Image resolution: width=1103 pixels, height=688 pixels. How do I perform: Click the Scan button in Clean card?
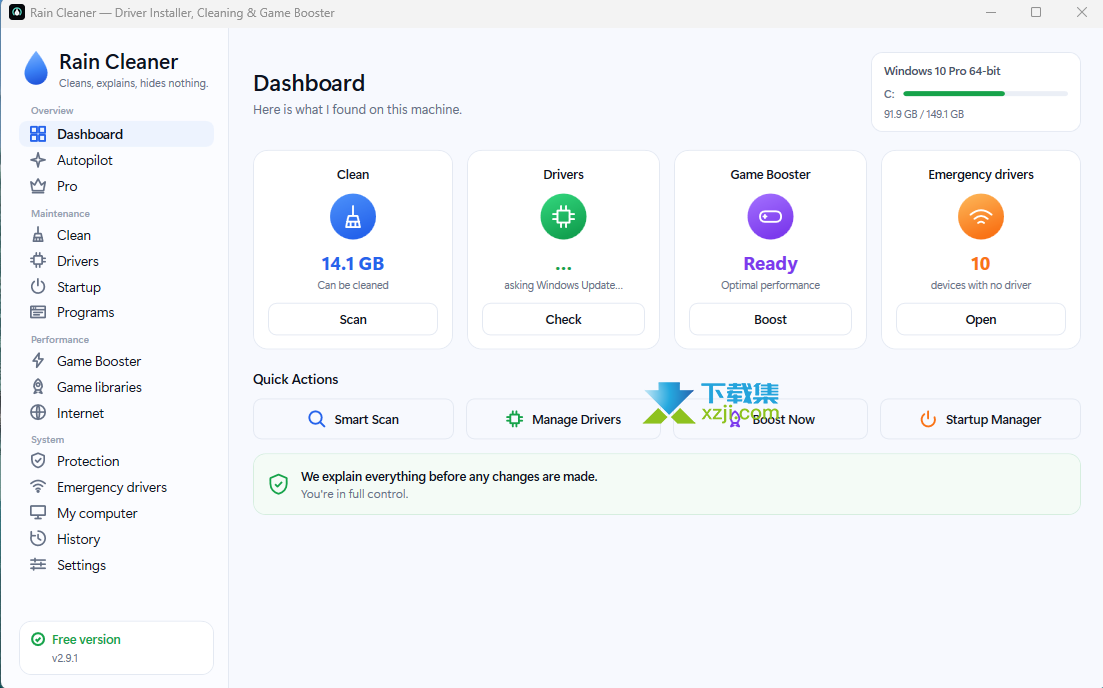(352, 319)
